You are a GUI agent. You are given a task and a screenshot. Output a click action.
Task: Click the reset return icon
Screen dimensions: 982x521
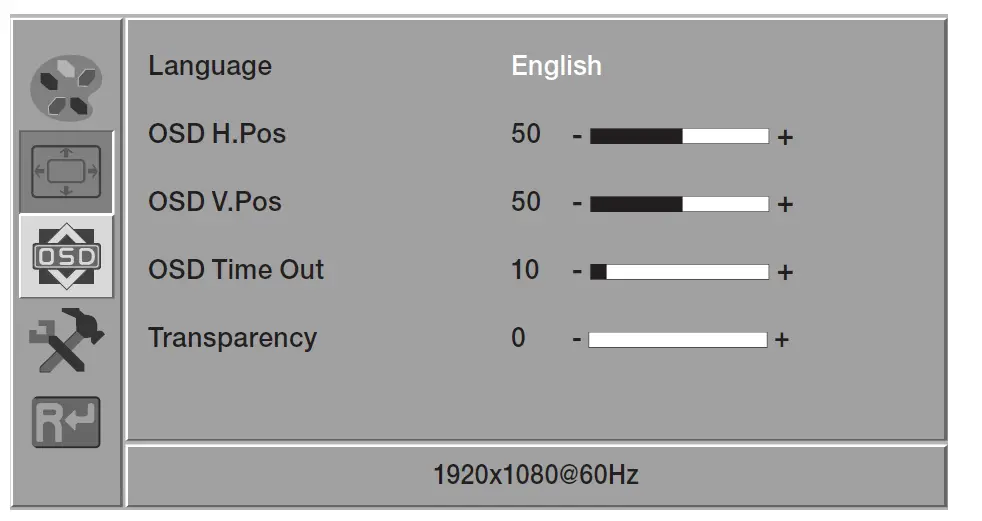pos(67,421)
